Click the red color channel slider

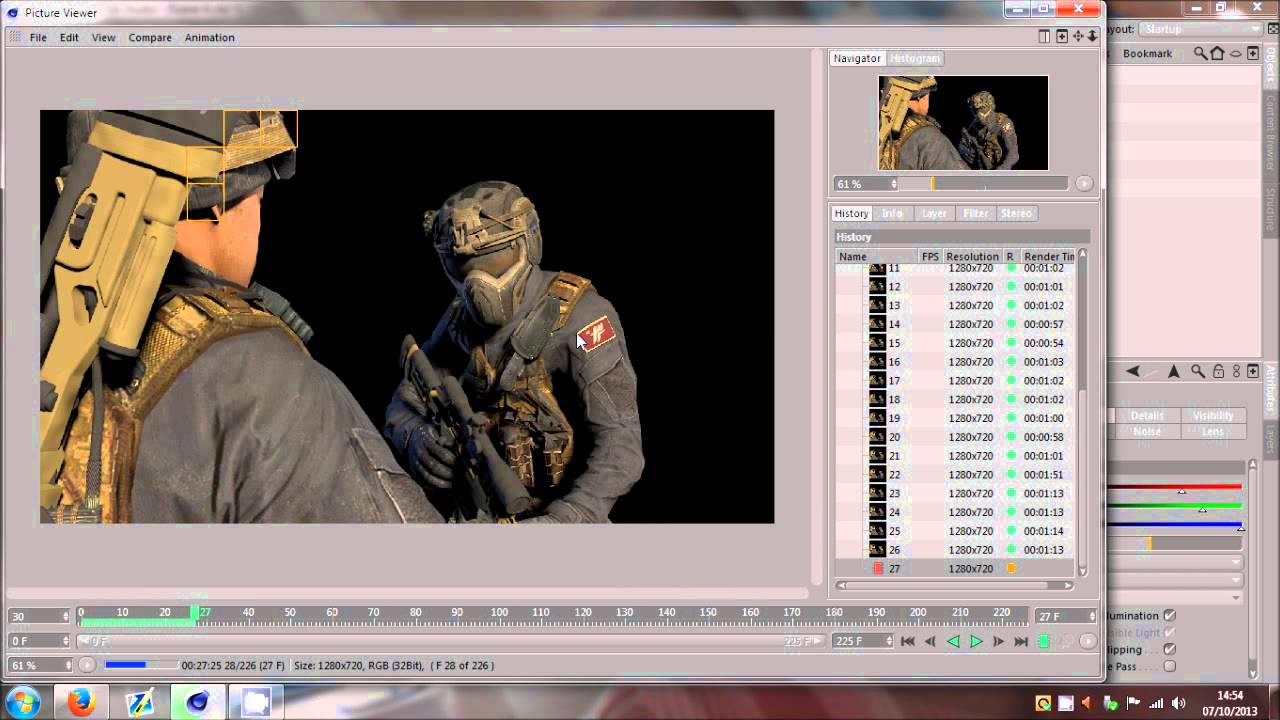[x=1175, y=488]
